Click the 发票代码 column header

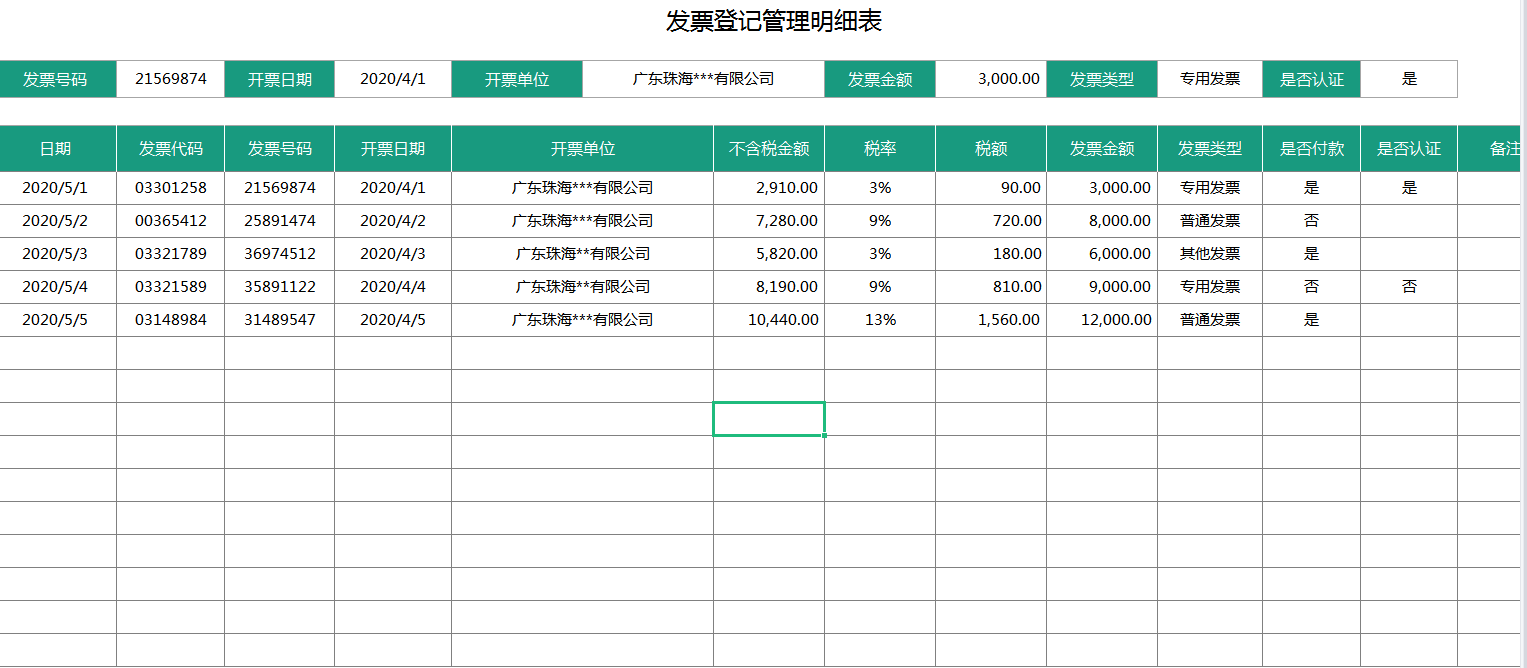click(x=170, y=148)
